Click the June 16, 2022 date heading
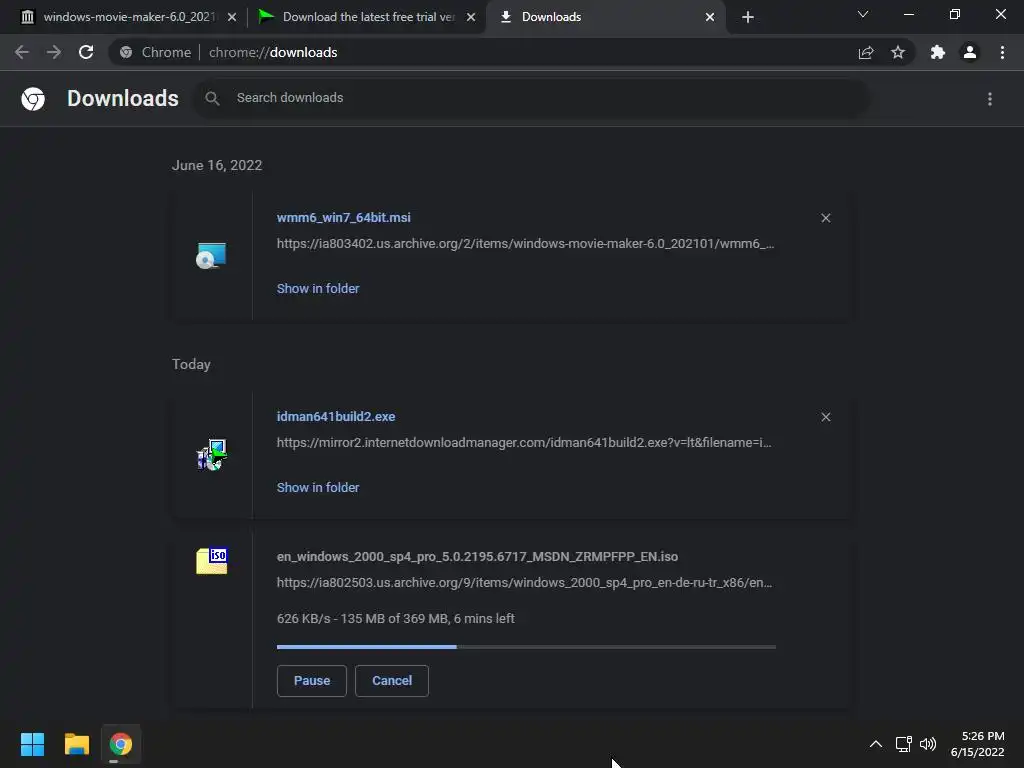This screenshot has height=768, width=1024. pos(217,165)
